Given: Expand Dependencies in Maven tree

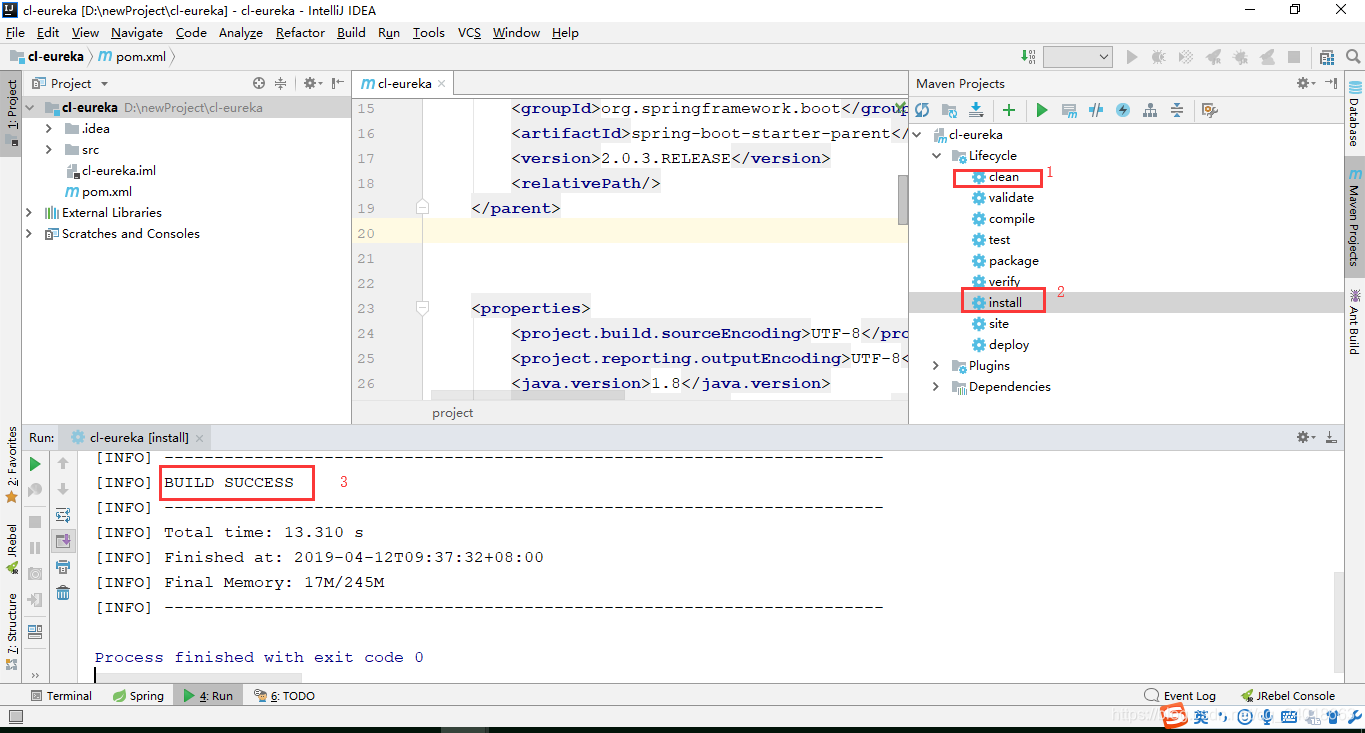Looking at the screenshot, I should (x=936, y=386).
